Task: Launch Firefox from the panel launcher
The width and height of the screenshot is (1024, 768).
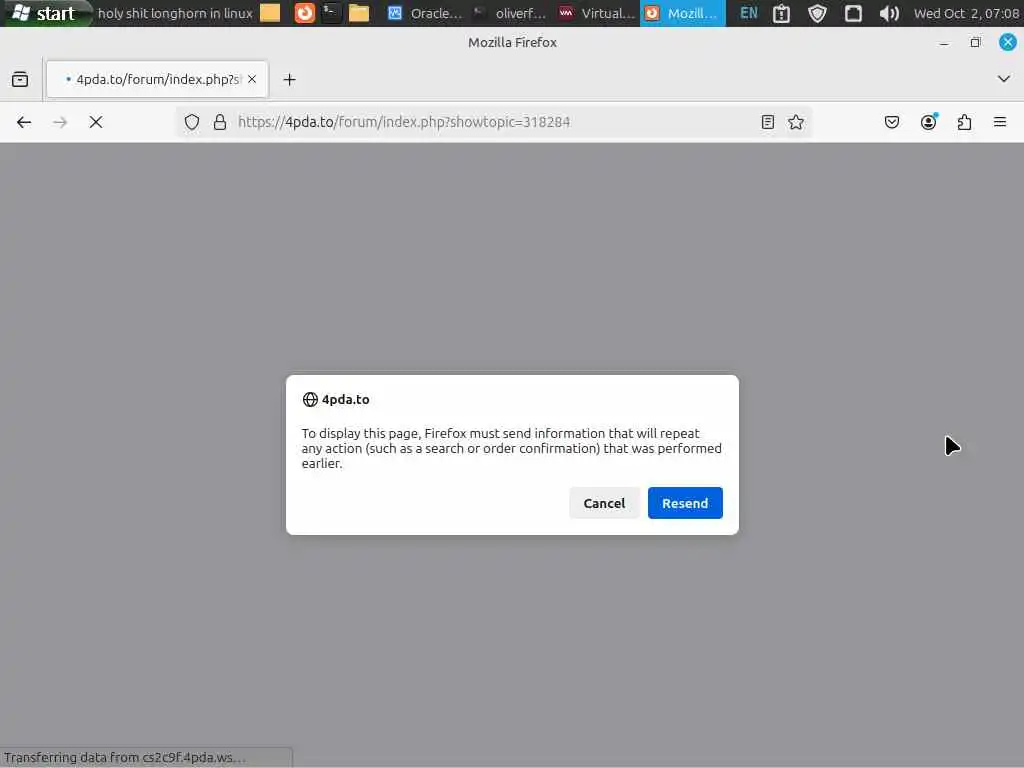Action: [304, 13]
